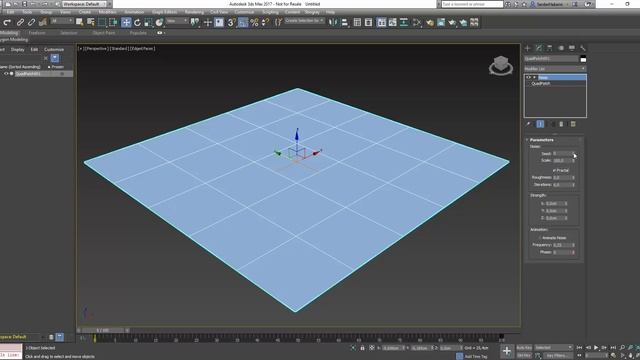640x360 pixels.
Task: Click the Add Time Tag label
Action: pyautogui.click(x=476, y=356)
